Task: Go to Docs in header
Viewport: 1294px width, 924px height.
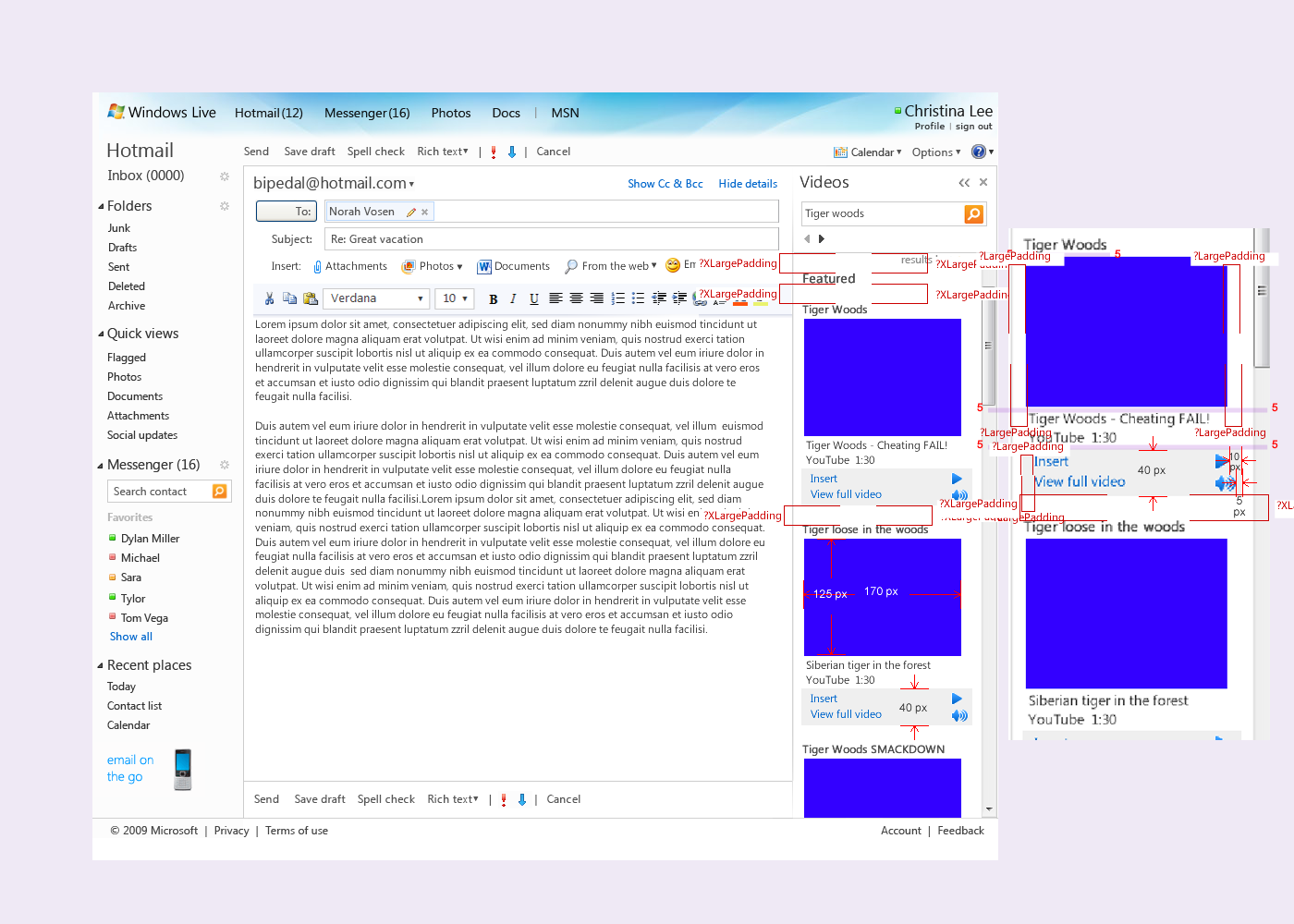Action: (x=506, y=113)
